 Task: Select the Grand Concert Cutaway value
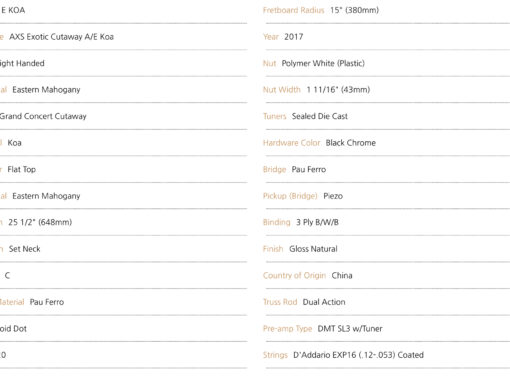(43, 116)
